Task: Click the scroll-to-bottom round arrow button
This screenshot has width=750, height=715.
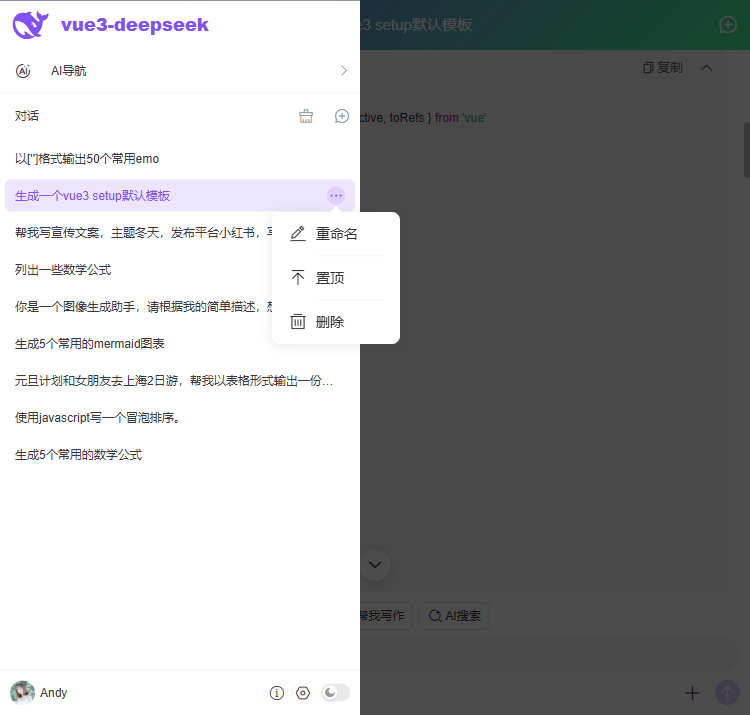Action: pyautogui.click(x=375, y=565)
